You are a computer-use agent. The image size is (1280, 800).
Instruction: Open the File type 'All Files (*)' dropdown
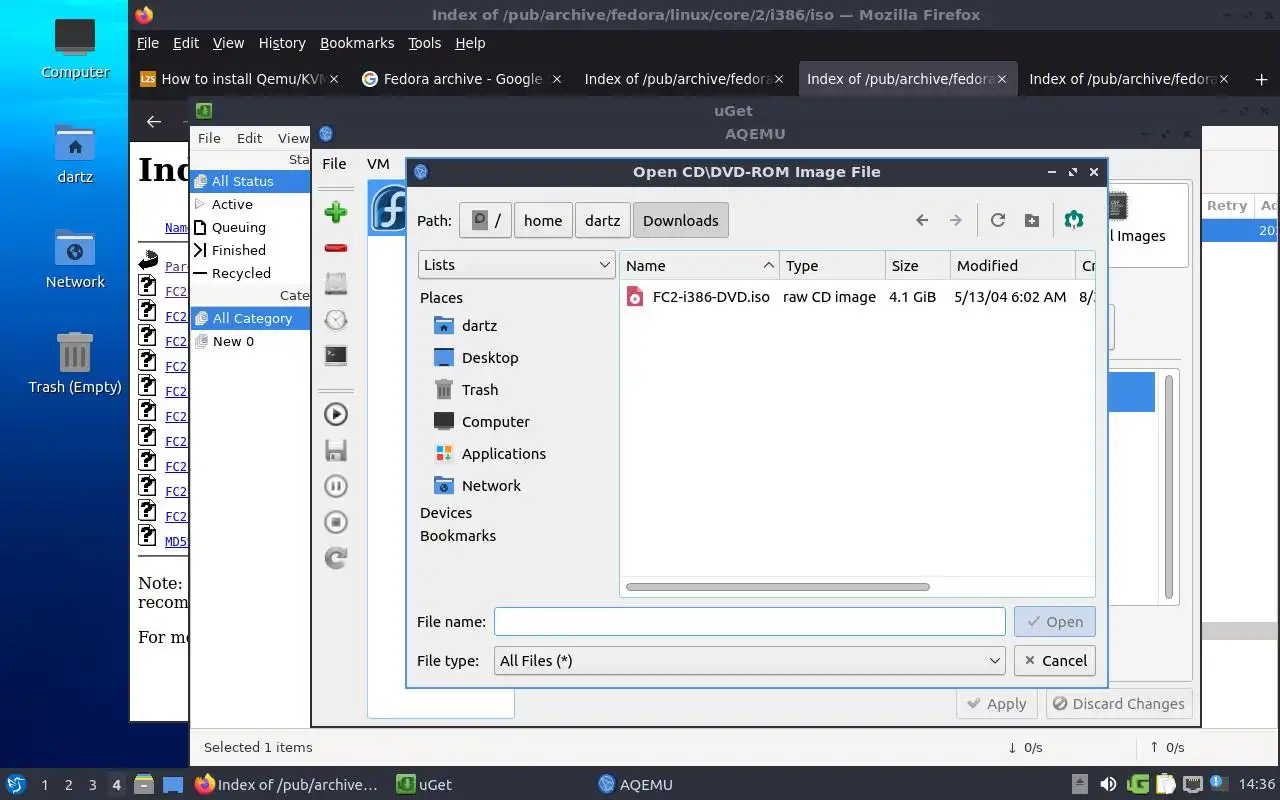pyautogui.click(x=749, y=660)
